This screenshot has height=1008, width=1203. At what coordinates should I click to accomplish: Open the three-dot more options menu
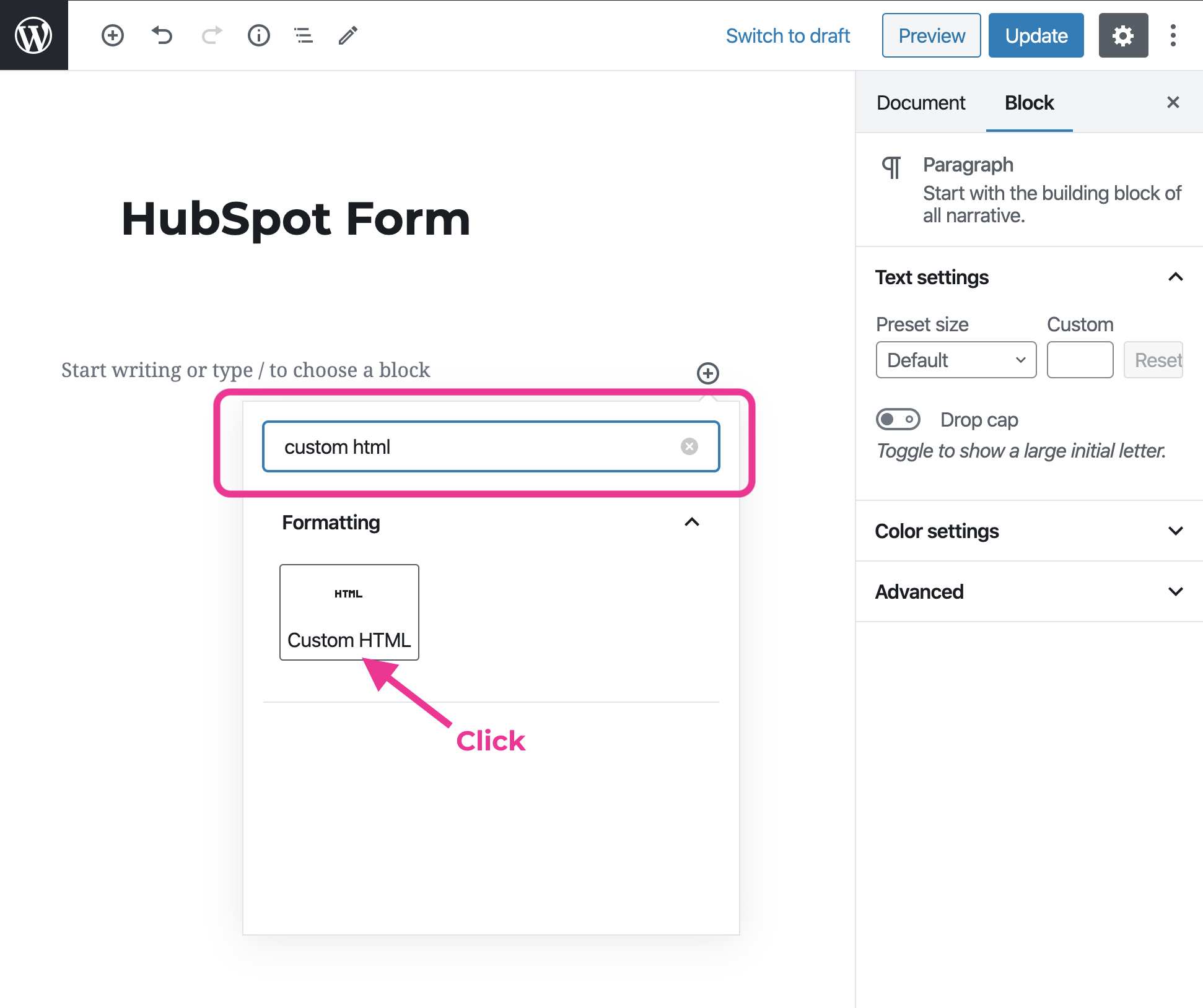(x=1173, y=35)
